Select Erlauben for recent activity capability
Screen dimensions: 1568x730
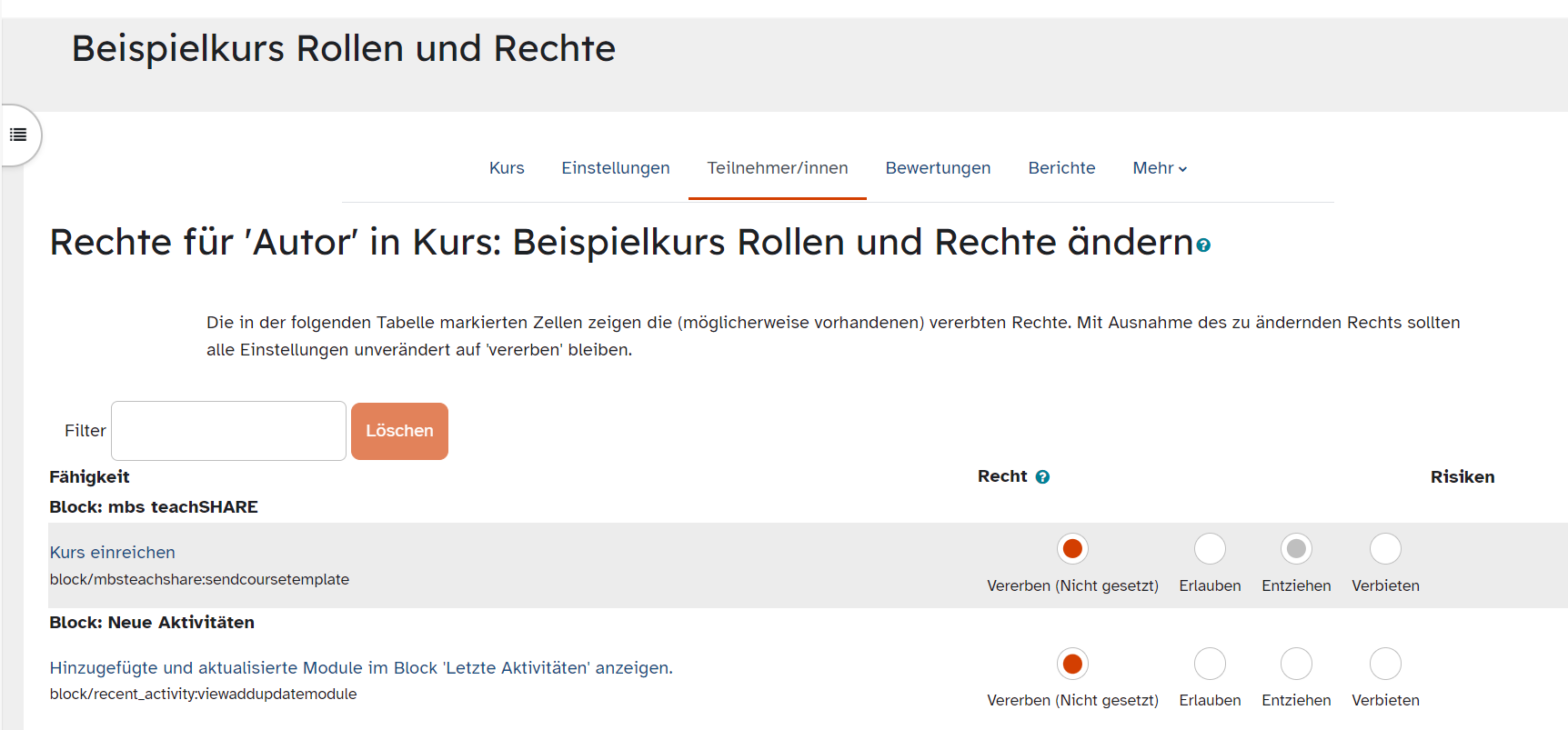1210,664
